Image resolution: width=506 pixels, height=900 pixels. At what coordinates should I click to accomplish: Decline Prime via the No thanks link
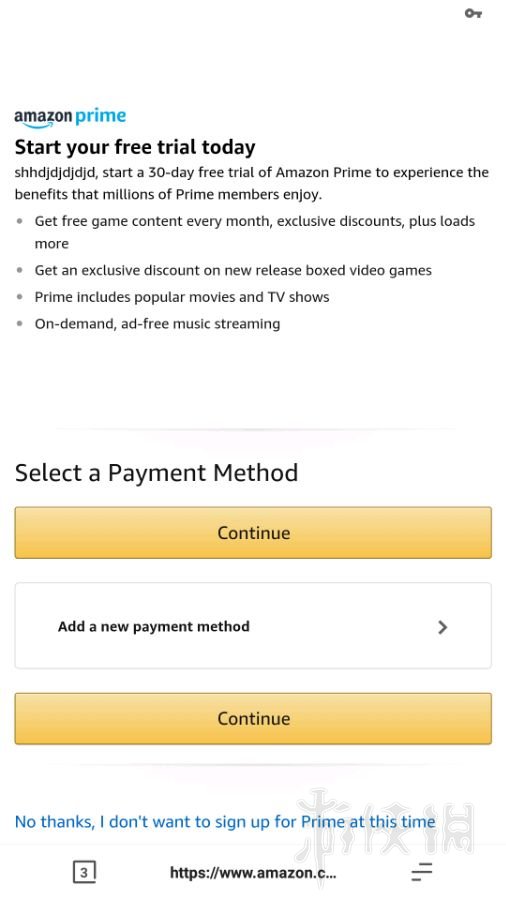(x=225, y=821)
